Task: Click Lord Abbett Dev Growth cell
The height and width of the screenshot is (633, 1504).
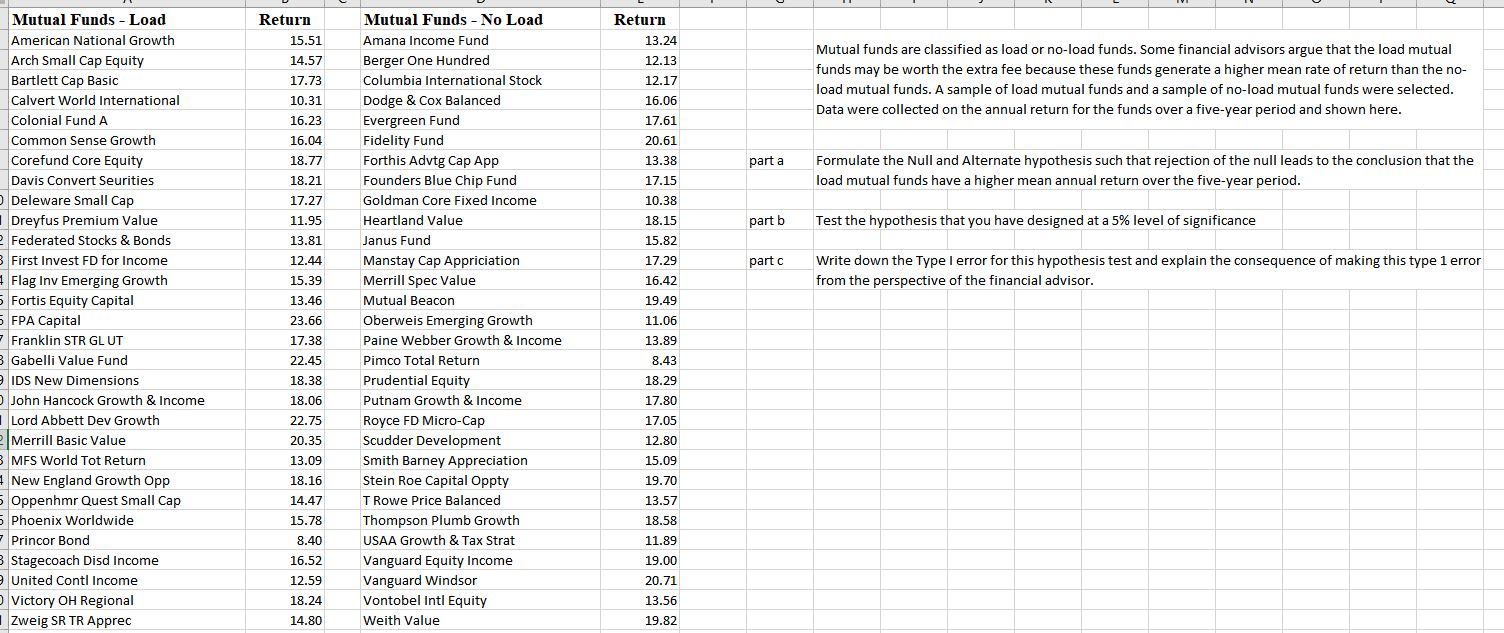Action: [x=125, y=420]
